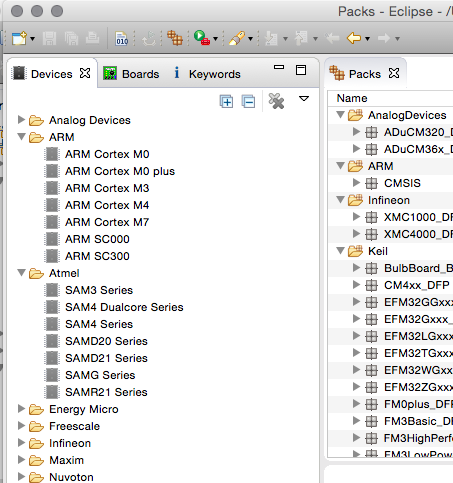Viewport: 453px width, 483px height.
Task: Expand the XMC1000 pack entry
Action: point(356,217)
